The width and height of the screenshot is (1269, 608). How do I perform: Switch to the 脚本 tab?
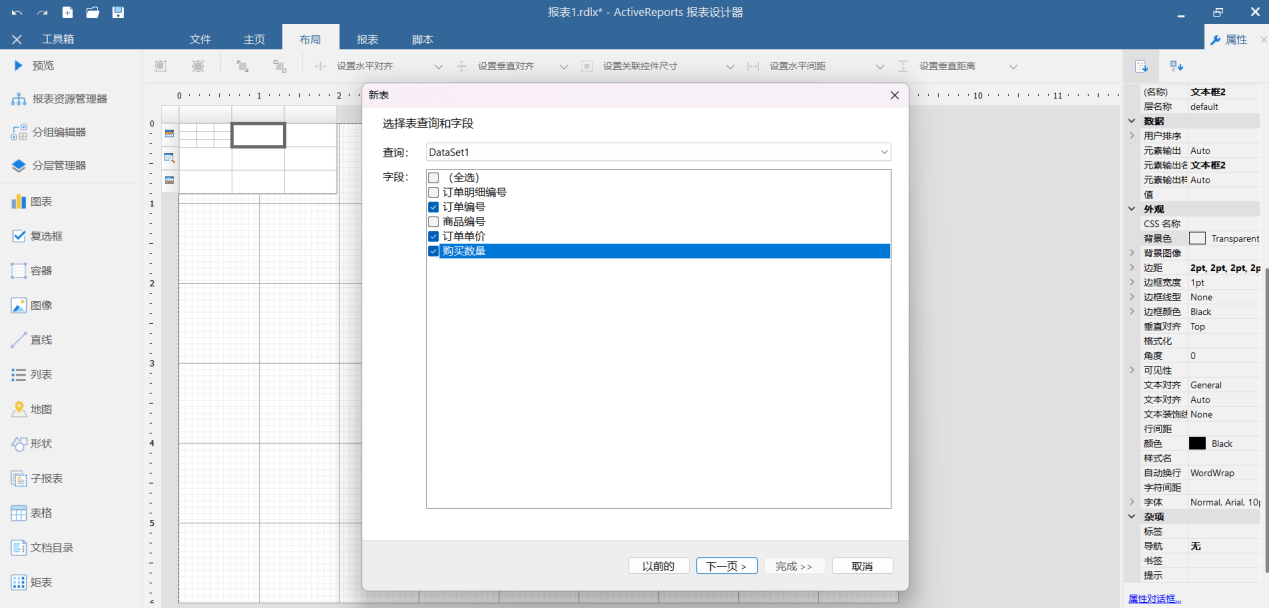point(422,39)
